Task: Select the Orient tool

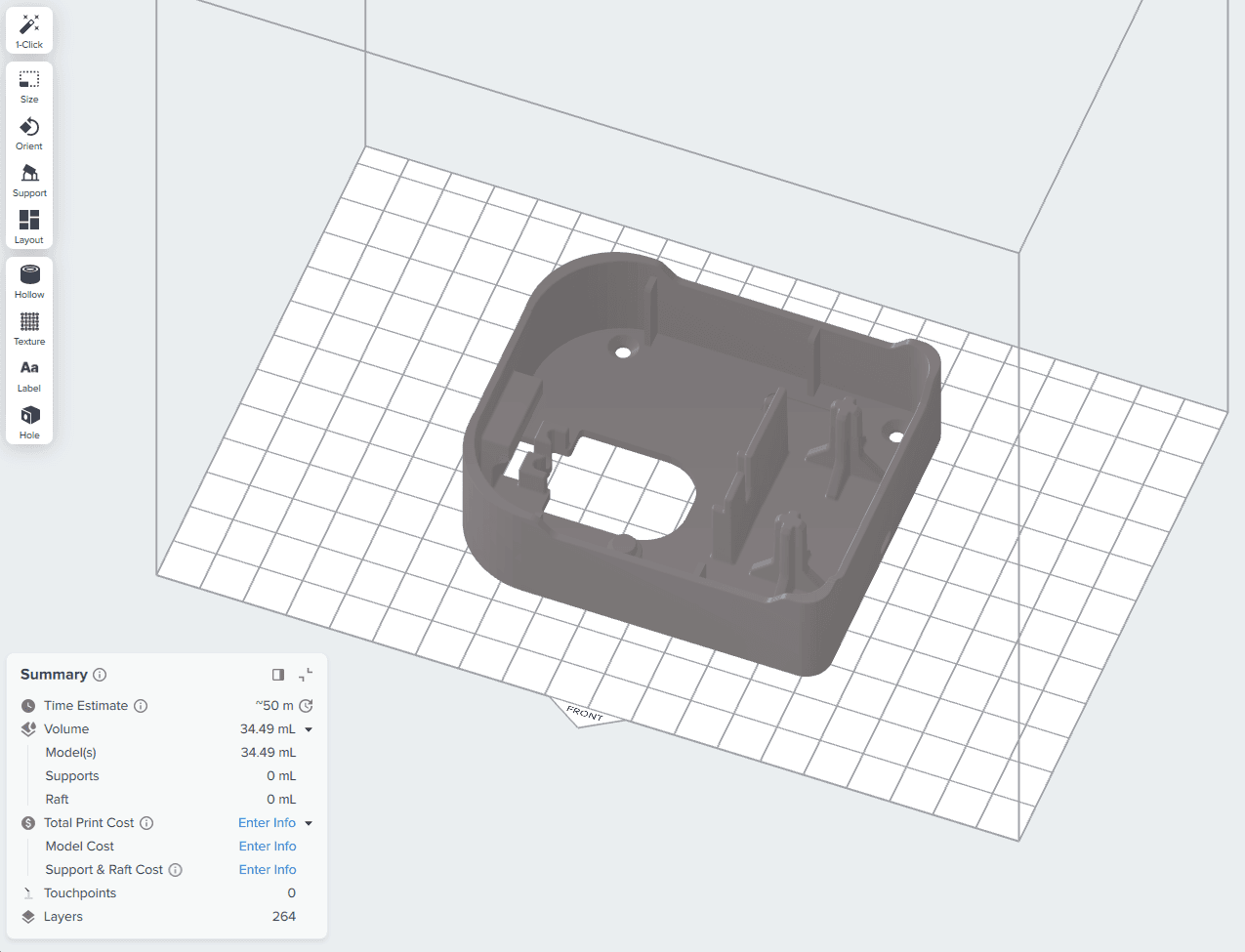Action: pos(29,134)
